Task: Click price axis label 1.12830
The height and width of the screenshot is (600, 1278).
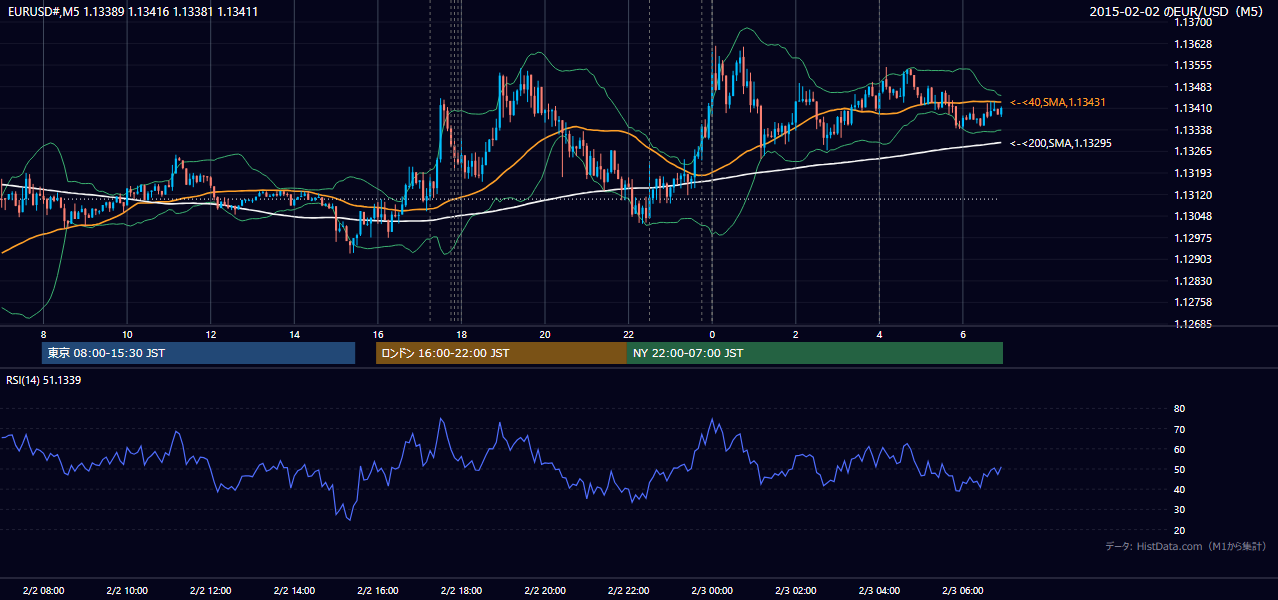Action: [1193, 281]
